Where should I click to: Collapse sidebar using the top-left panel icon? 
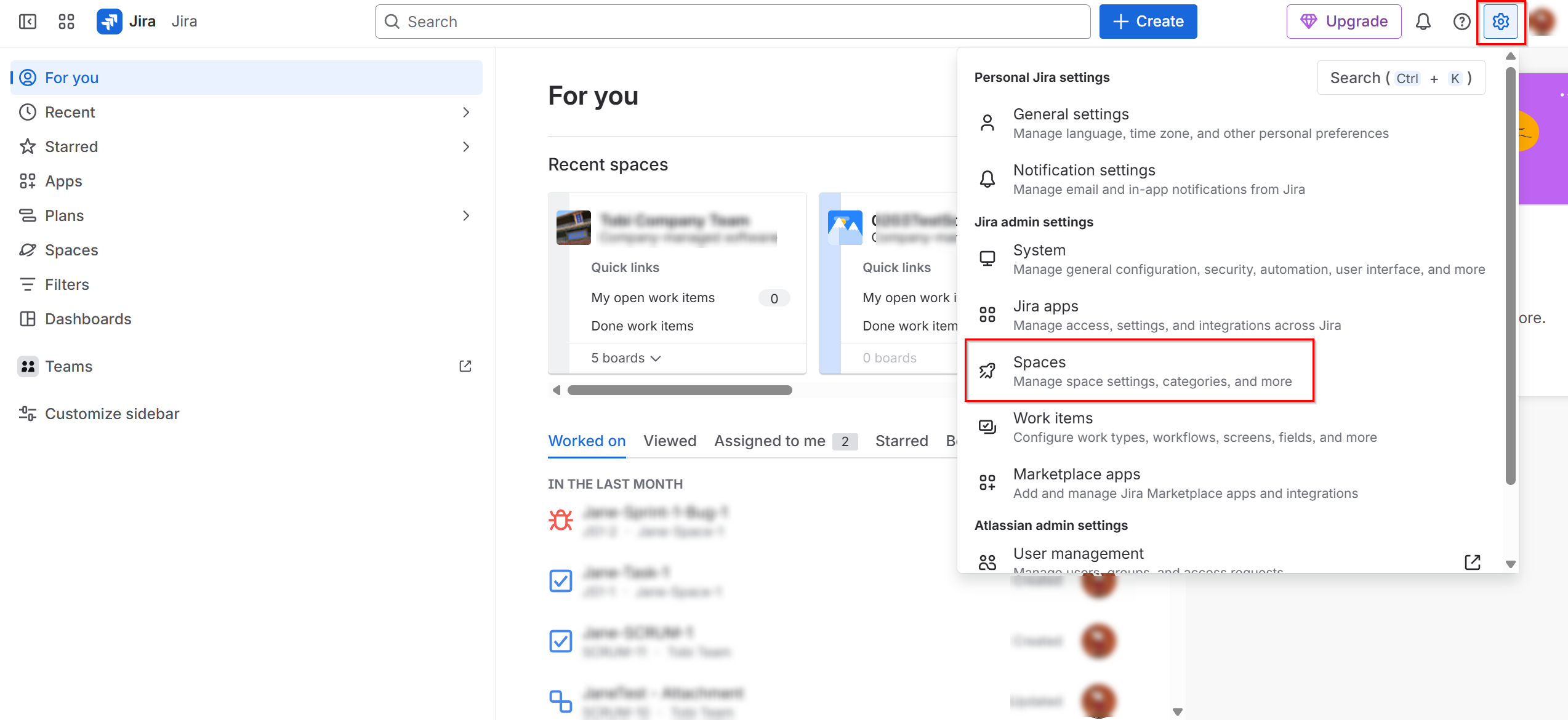[x=28, y=22]
